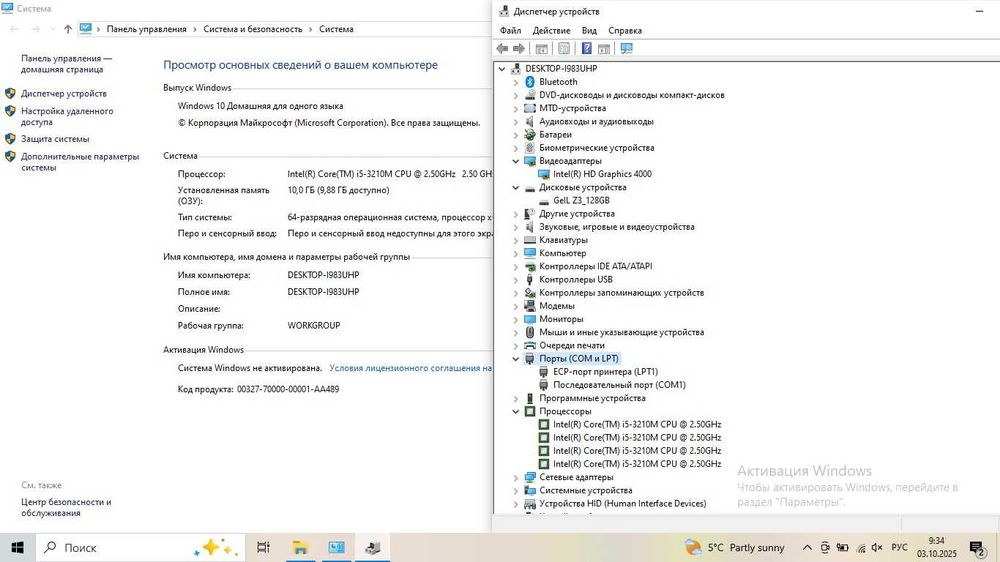The width and height of the screenshot is (1000, 562).
Task: Expand the Очереди печати node
Action: tap(516, 345)
